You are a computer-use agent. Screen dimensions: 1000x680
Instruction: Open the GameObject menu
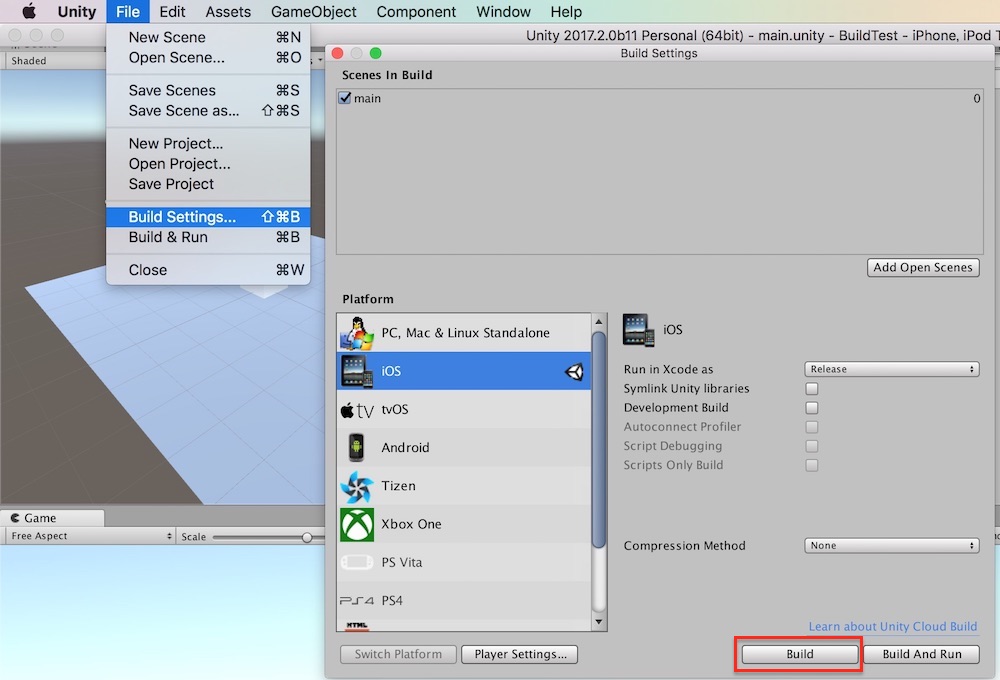click(314, 11)
